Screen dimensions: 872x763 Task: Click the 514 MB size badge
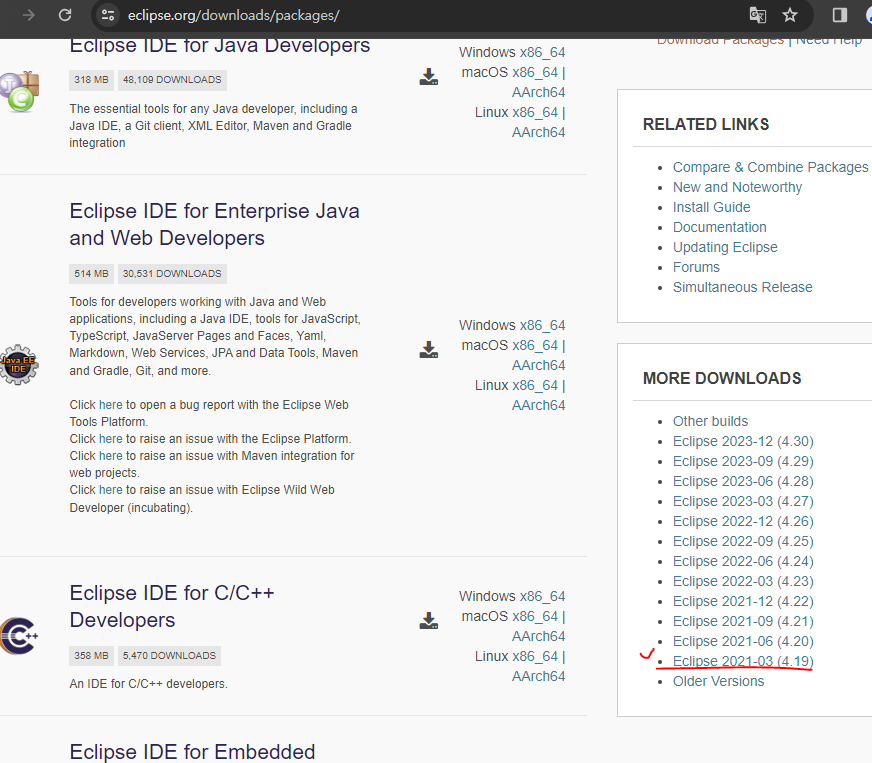click(x=91, y=274)
